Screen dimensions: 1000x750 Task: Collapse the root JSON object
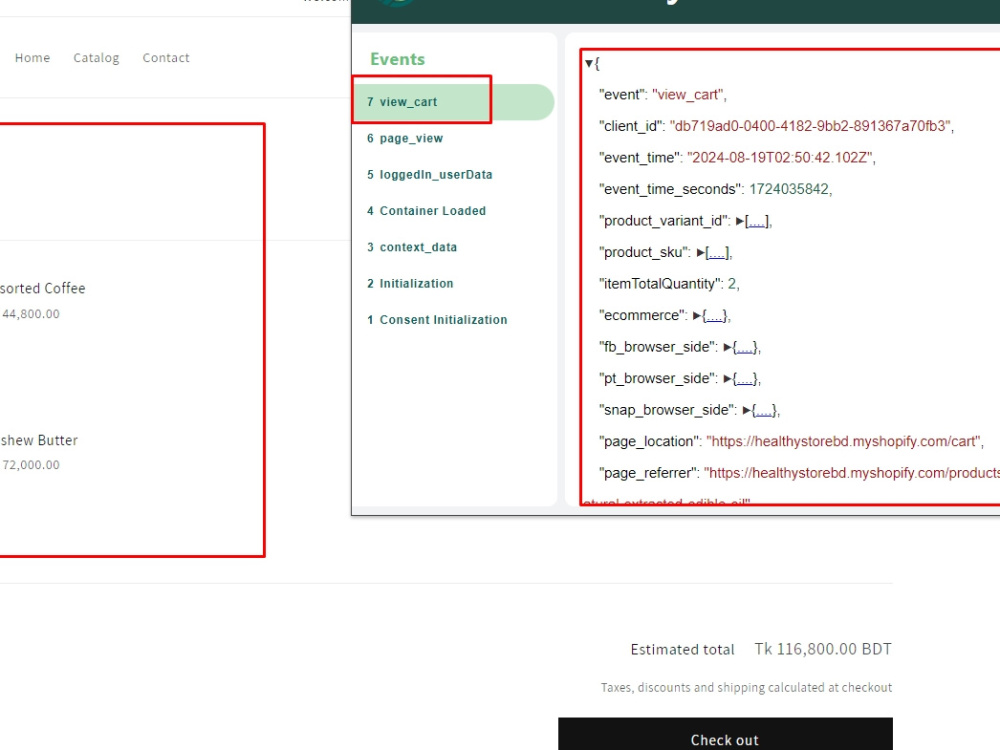click(x=588, y=62)
